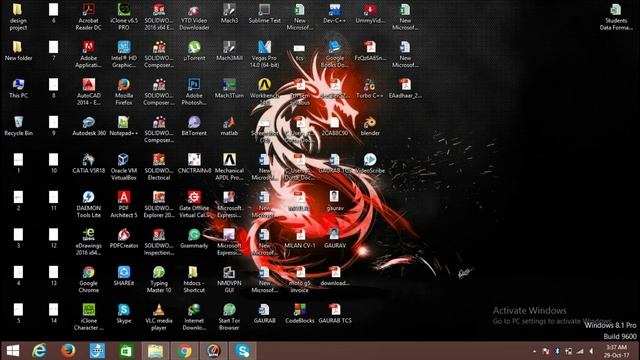Open Gate Offline Virtual Calculator icon
The height and width of the screenshot is (360, 640).
pos(194,204)
